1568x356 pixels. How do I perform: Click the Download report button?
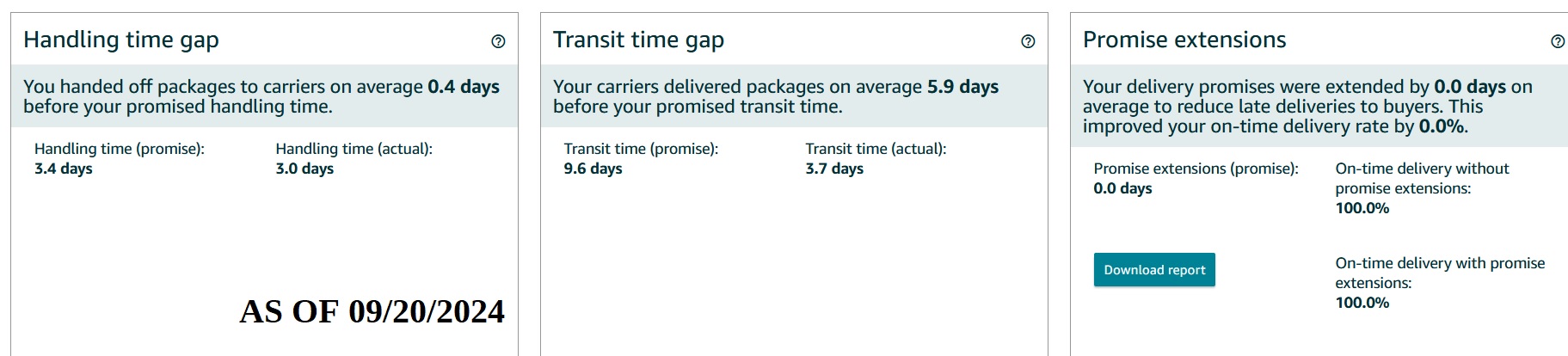(x=1154, y=270)
